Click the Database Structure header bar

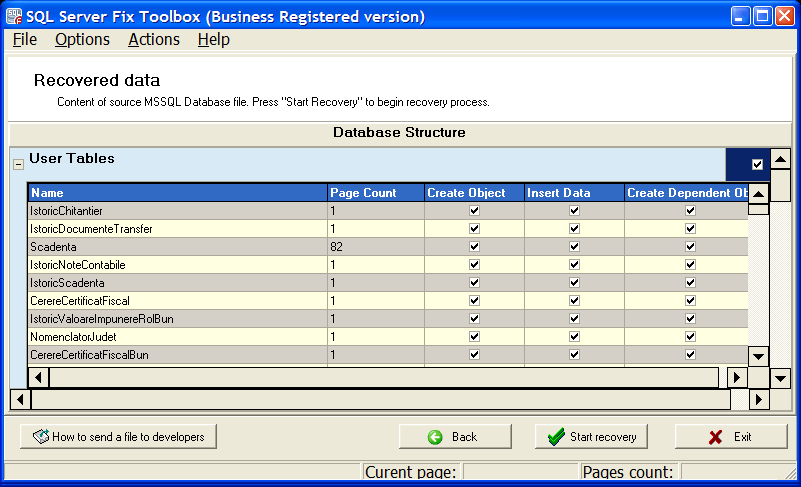tap(399, 133)
